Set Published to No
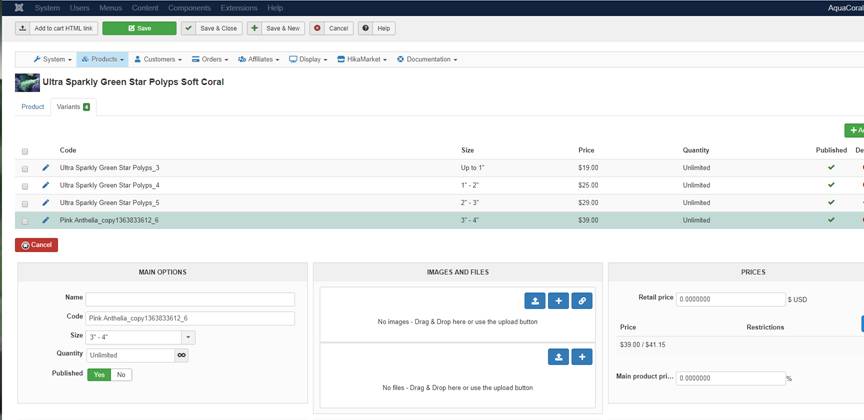Screen dimensions: 864x420 click(x=121, y=375)
